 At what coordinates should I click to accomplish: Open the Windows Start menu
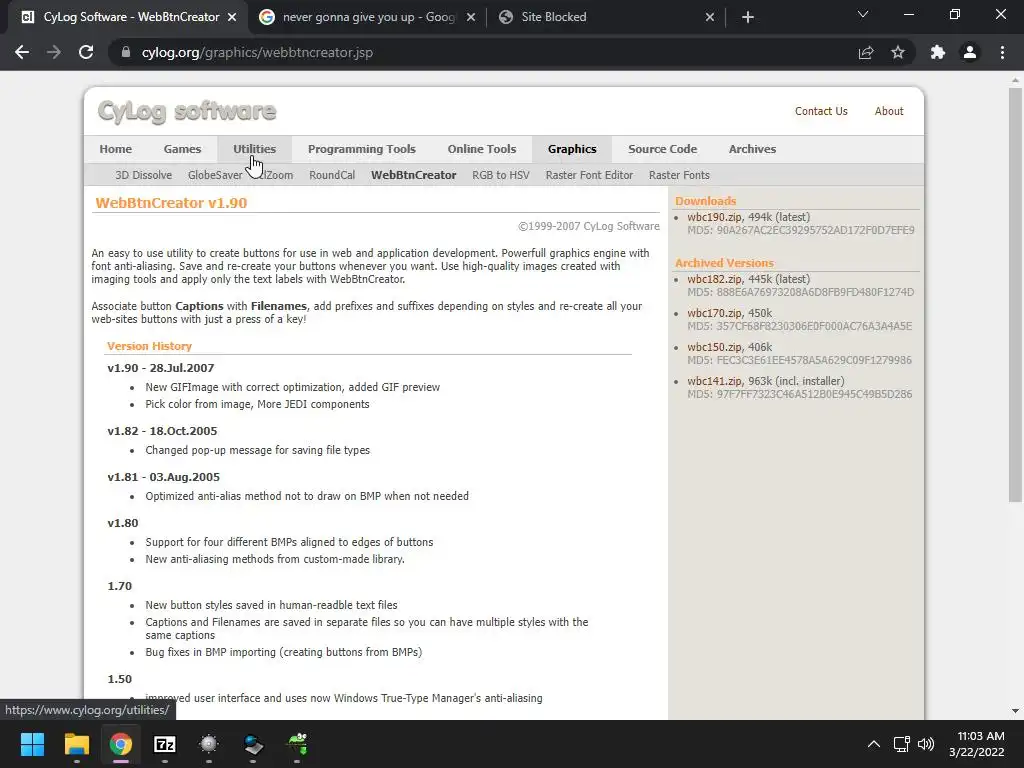point(32,744)
